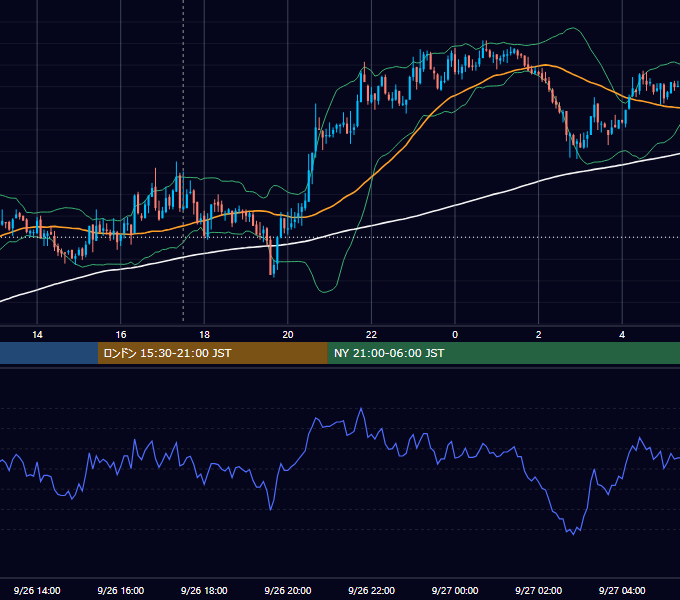The height and width of the screenshot is (600, 680).
Task: Click hour label 22 on price chart axis
Action: pos(371,335)
